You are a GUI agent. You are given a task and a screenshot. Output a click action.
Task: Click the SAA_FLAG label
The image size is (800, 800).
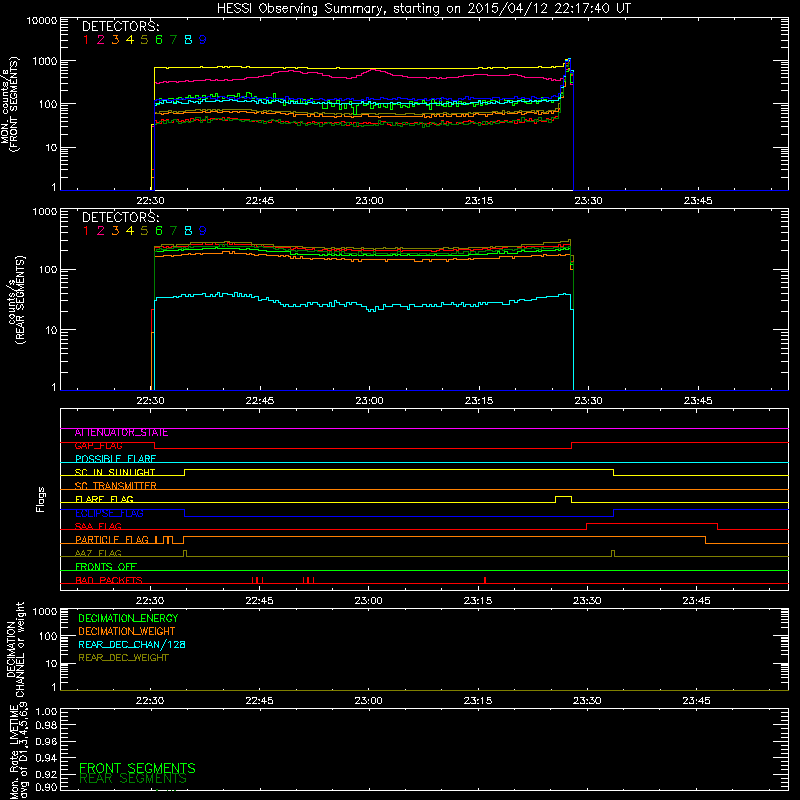tap(98, 527)
